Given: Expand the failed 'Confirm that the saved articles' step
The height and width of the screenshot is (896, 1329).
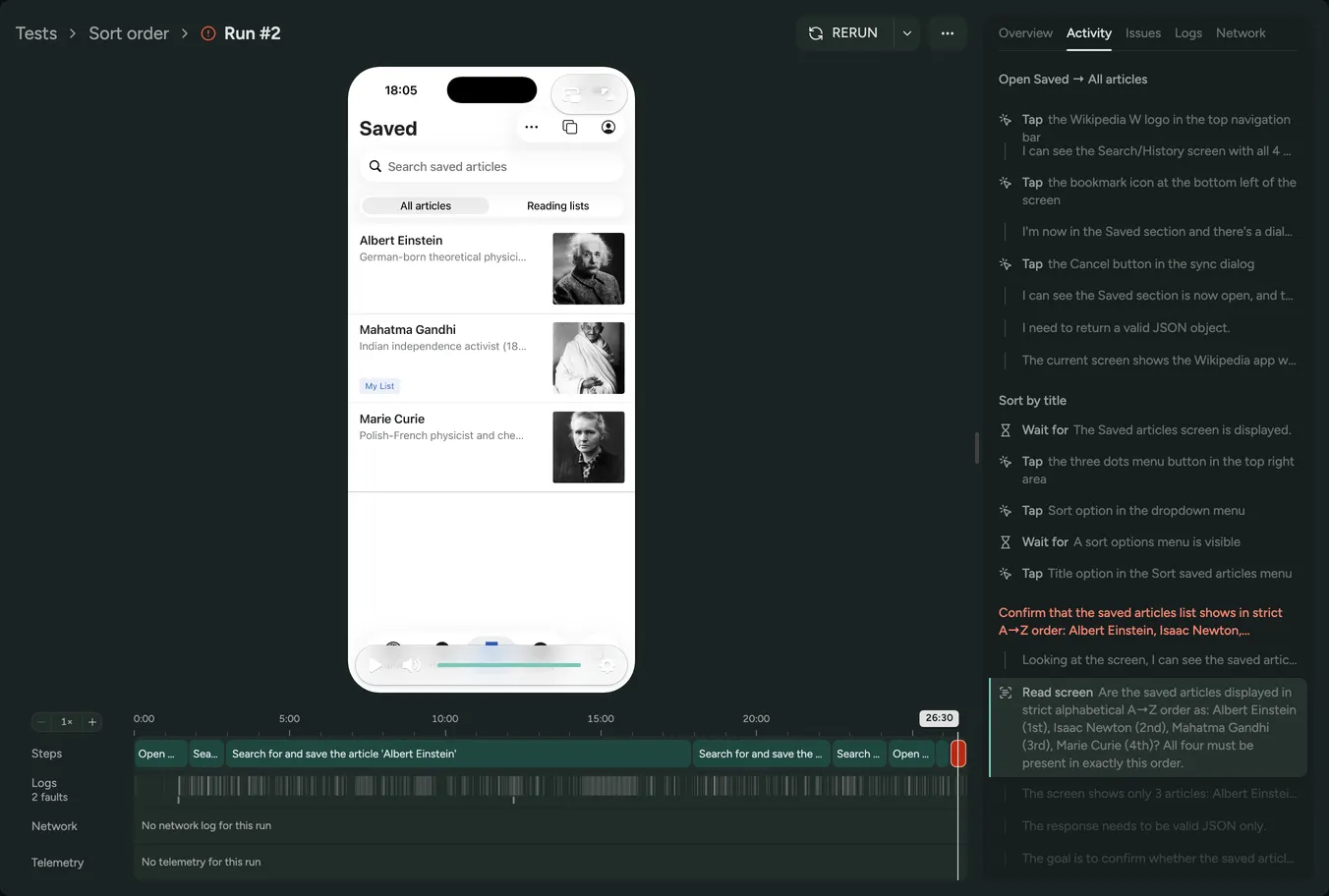Looking at the screenshot, I should pos(1140,622).
